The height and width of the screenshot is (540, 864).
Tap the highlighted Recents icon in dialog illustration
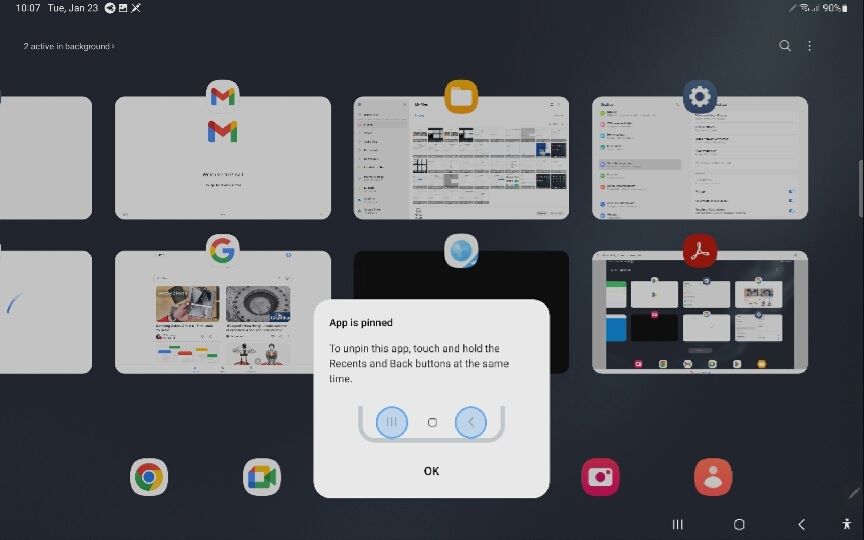[x=392, y=422]
